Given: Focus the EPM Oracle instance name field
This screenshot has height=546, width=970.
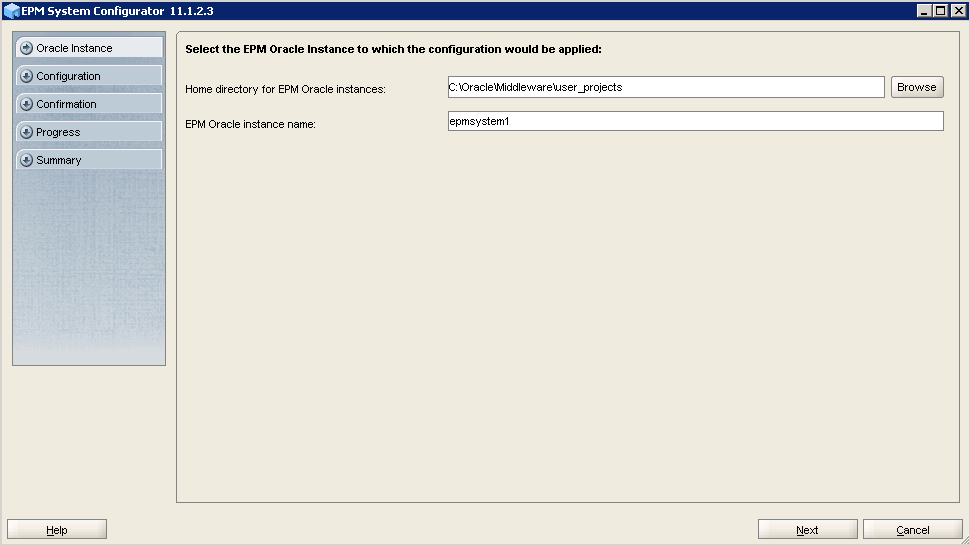Looking at the screenshot, I should point(695,121).
